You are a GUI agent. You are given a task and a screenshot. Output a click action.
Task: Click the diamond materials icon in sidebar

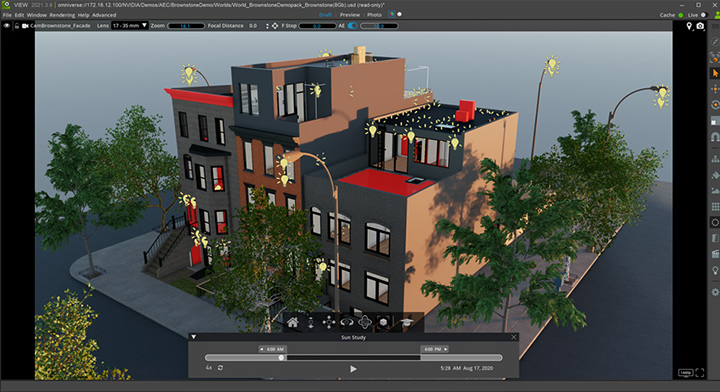(x=714, y=175)
